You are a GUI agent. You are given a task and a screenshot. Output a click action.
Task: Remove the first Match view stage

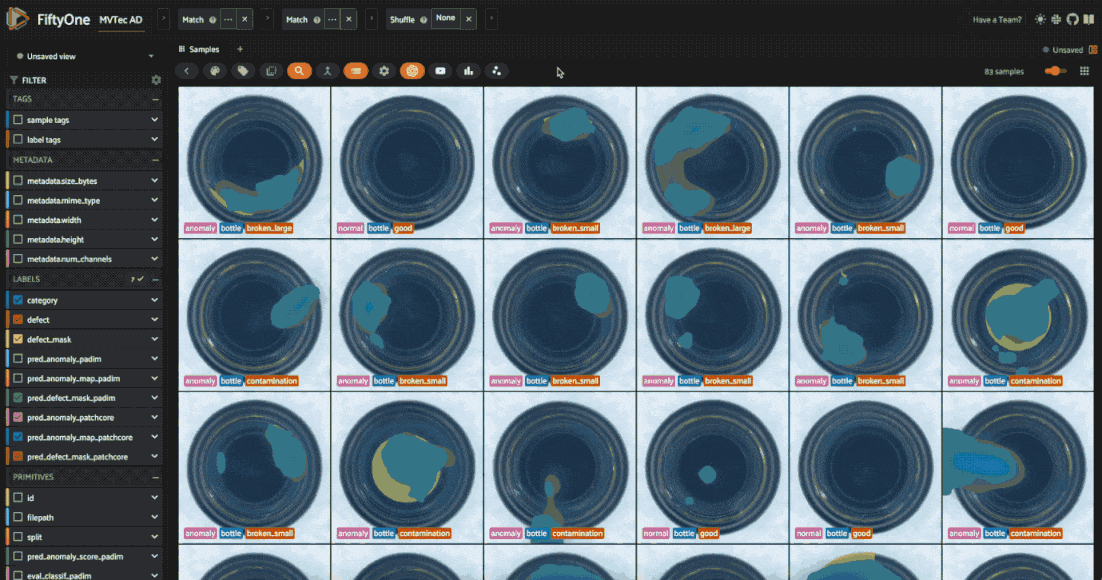(245, 20)
